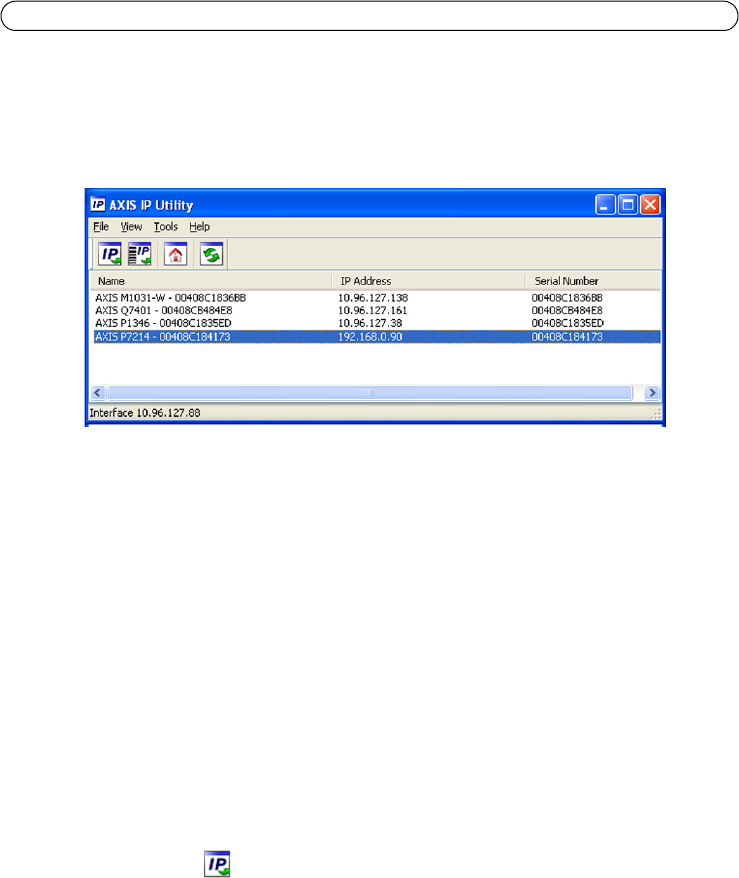
Task: Click the horizontal scrollbar right arrow
Action: pos(652,393)
